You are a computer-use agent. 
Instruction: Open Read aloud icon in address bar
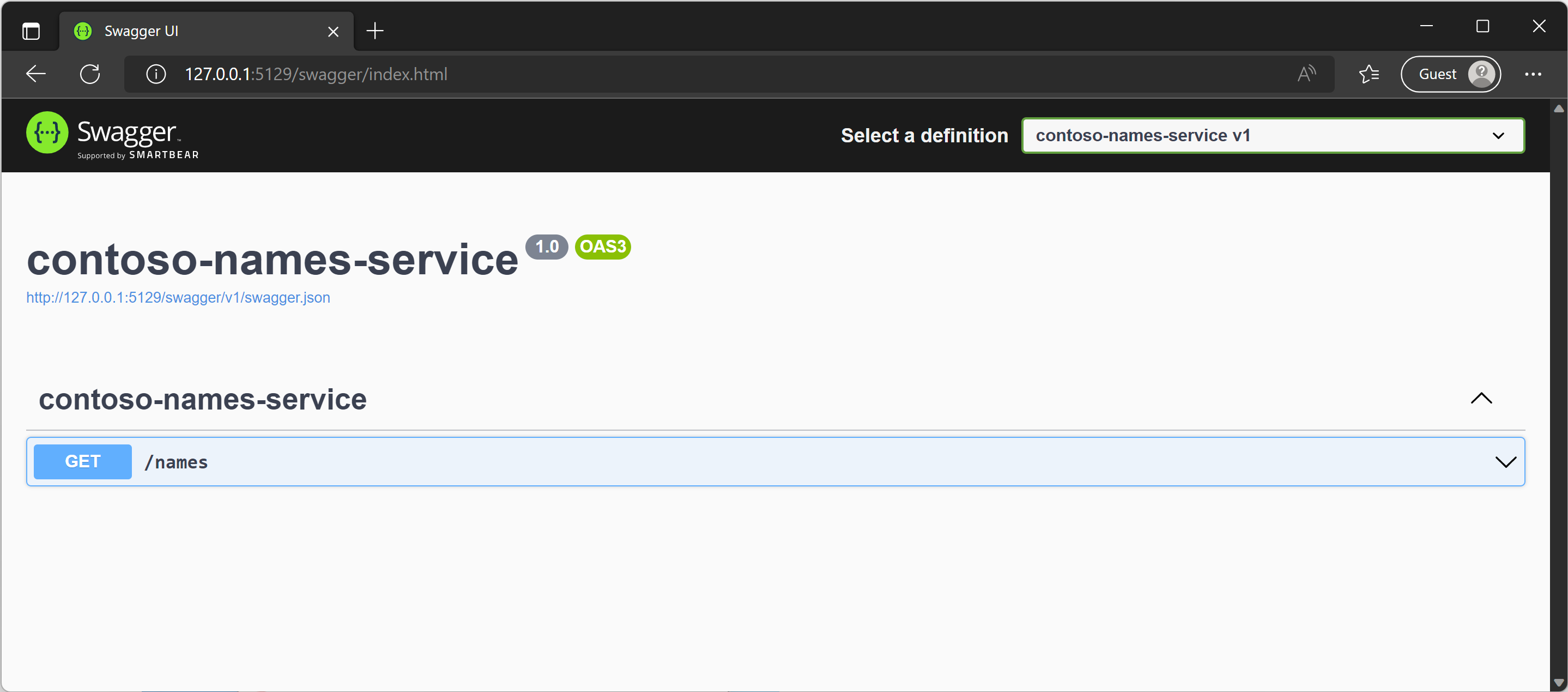1306,74
